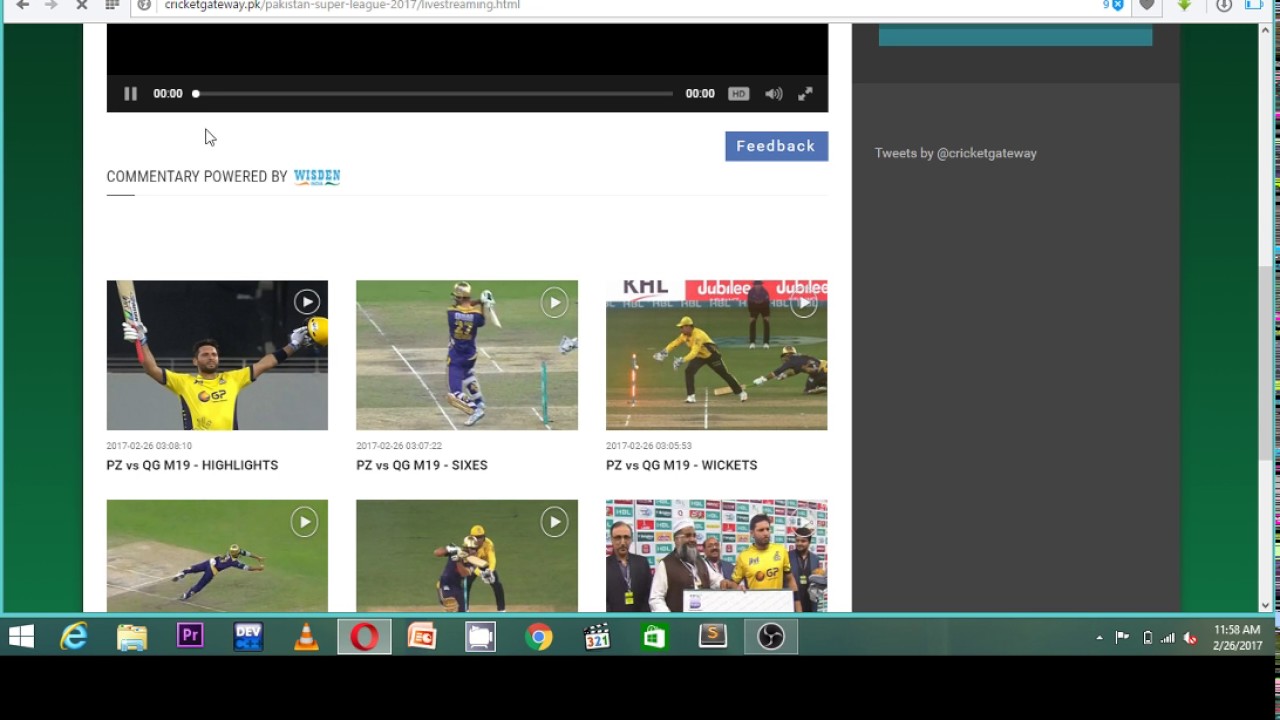Mute the video player volume
This screenshot has width=1280, height=720.
[x=773, y=93]
